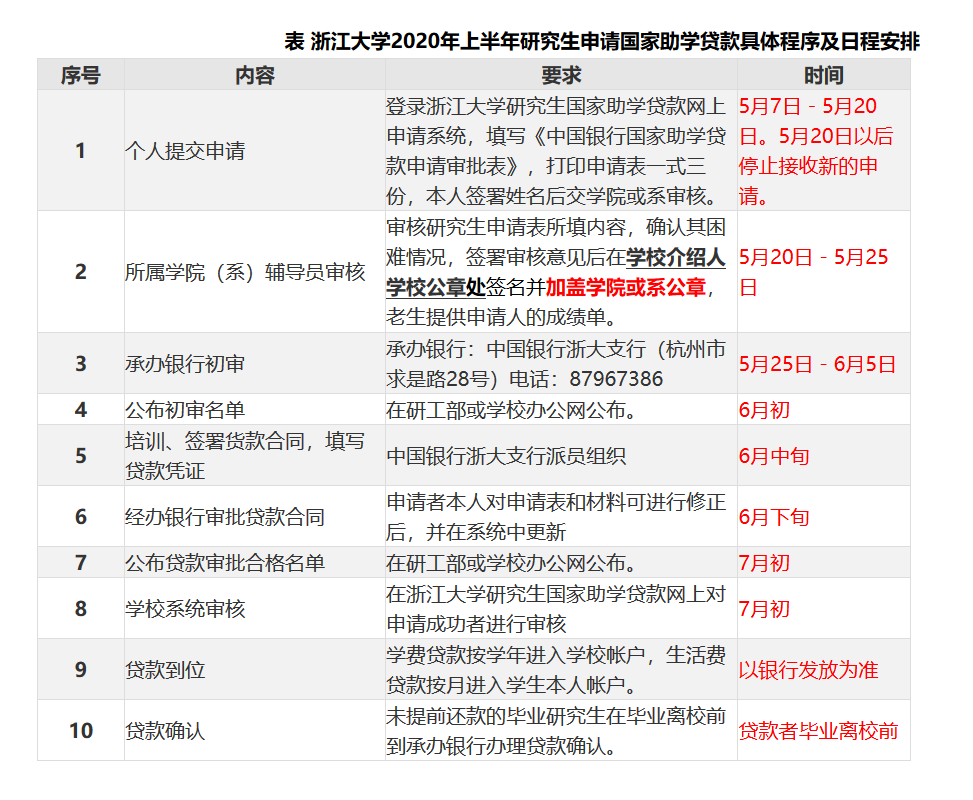Click the 要求 column header
The image size is (973, 800).
(x=560, y=76)
